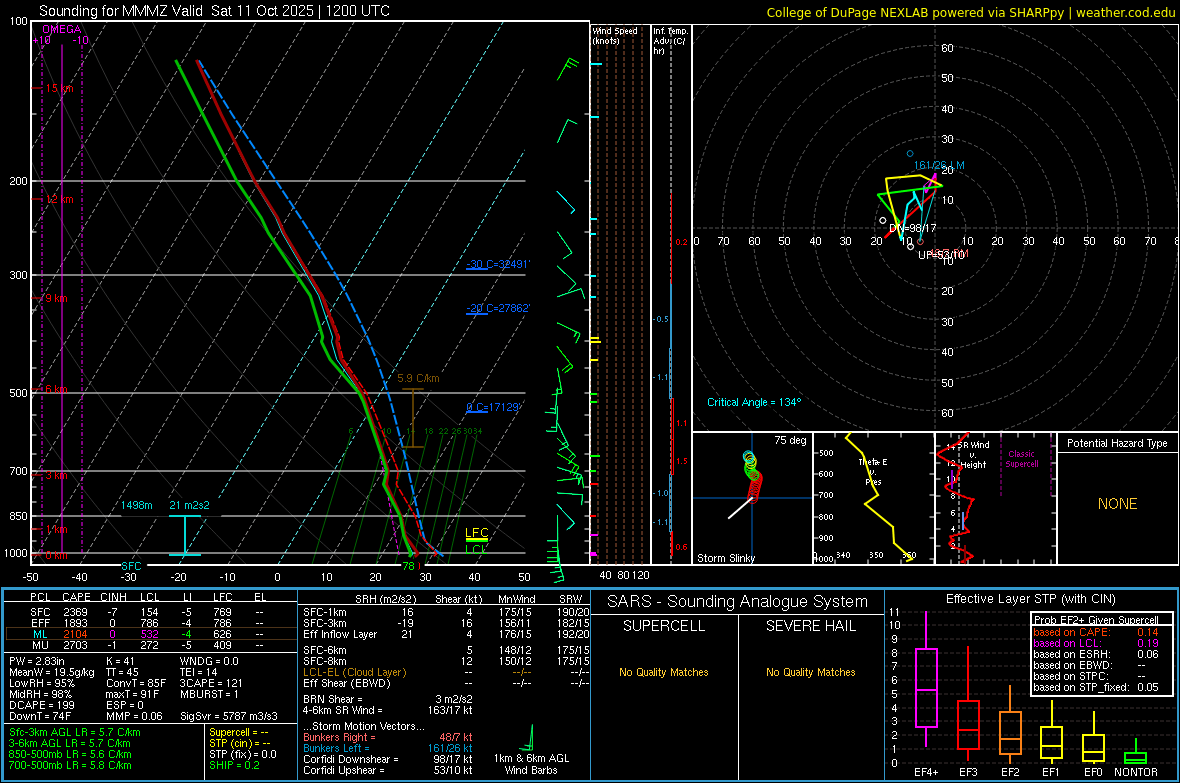1180x783 pixels.
Task: Click the UP=53/10 hodograph label
Action: point(942,254)
